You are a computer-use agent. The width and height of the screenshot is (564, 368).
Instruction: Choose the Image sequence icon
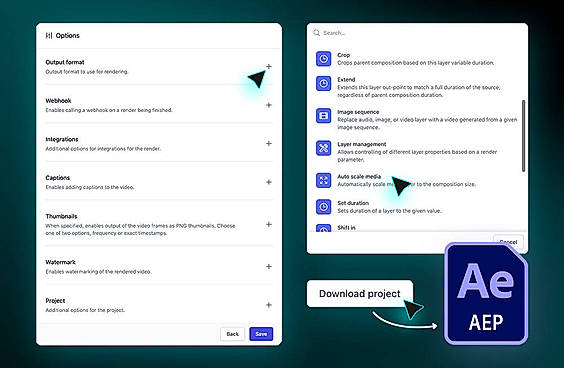pyautogui.click(x=323, y=116)
